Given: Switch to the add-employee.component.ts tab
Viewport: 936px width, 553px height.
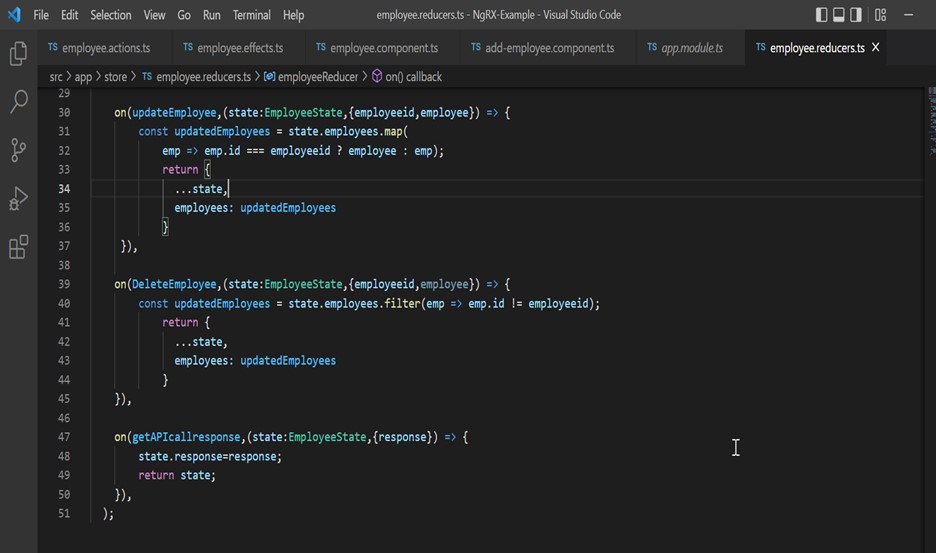Looking at the screenshot, I should [549, 48].
